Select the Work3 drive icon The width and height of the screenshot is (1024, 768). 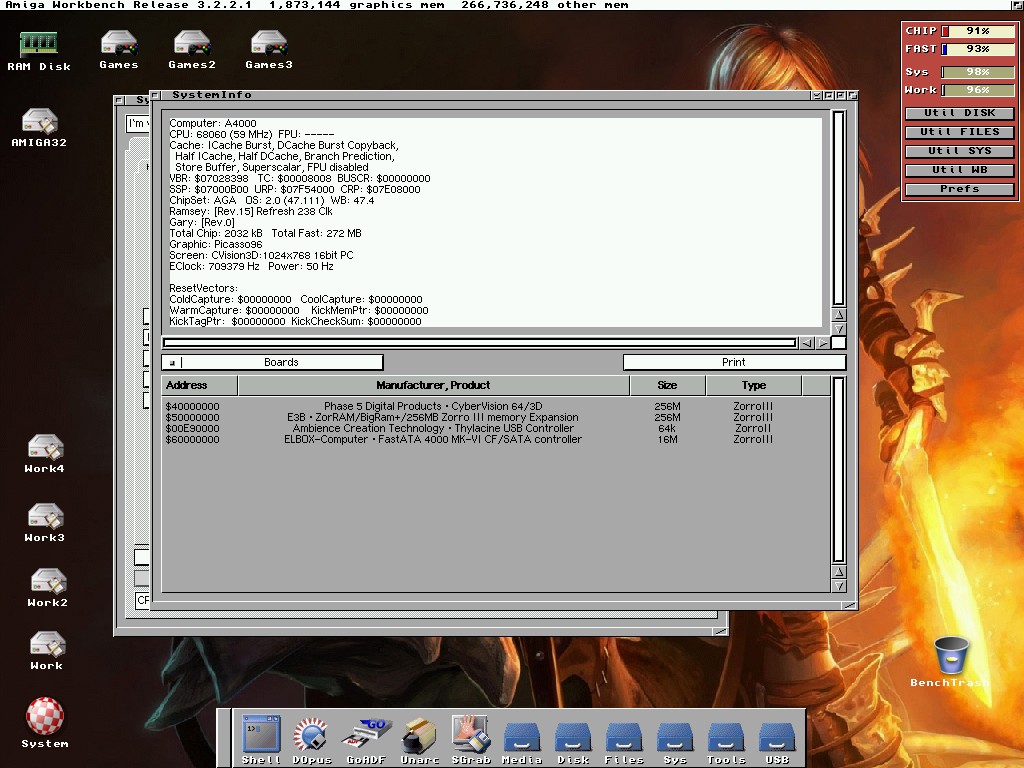pyautogui.click(x=44, y=522)
